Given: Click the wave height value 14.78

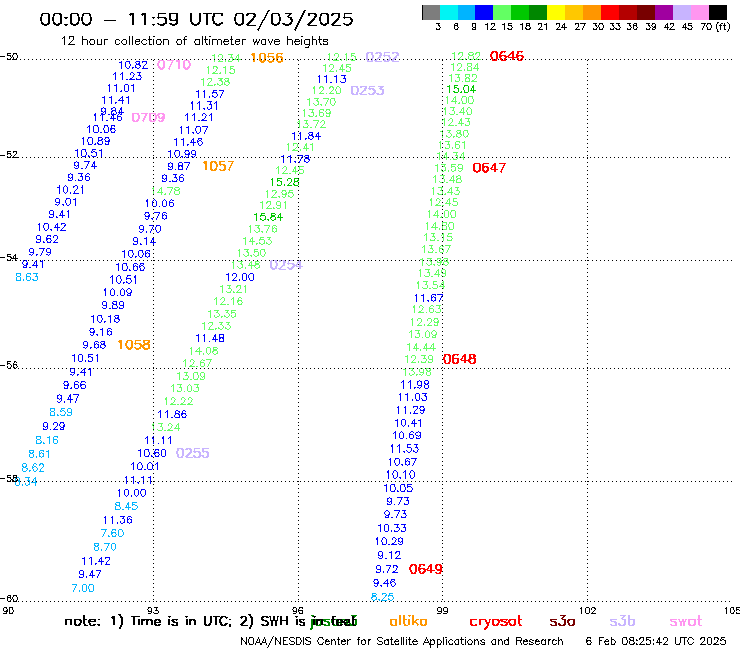Looking at the screenshot, I should tap(166, 191).
